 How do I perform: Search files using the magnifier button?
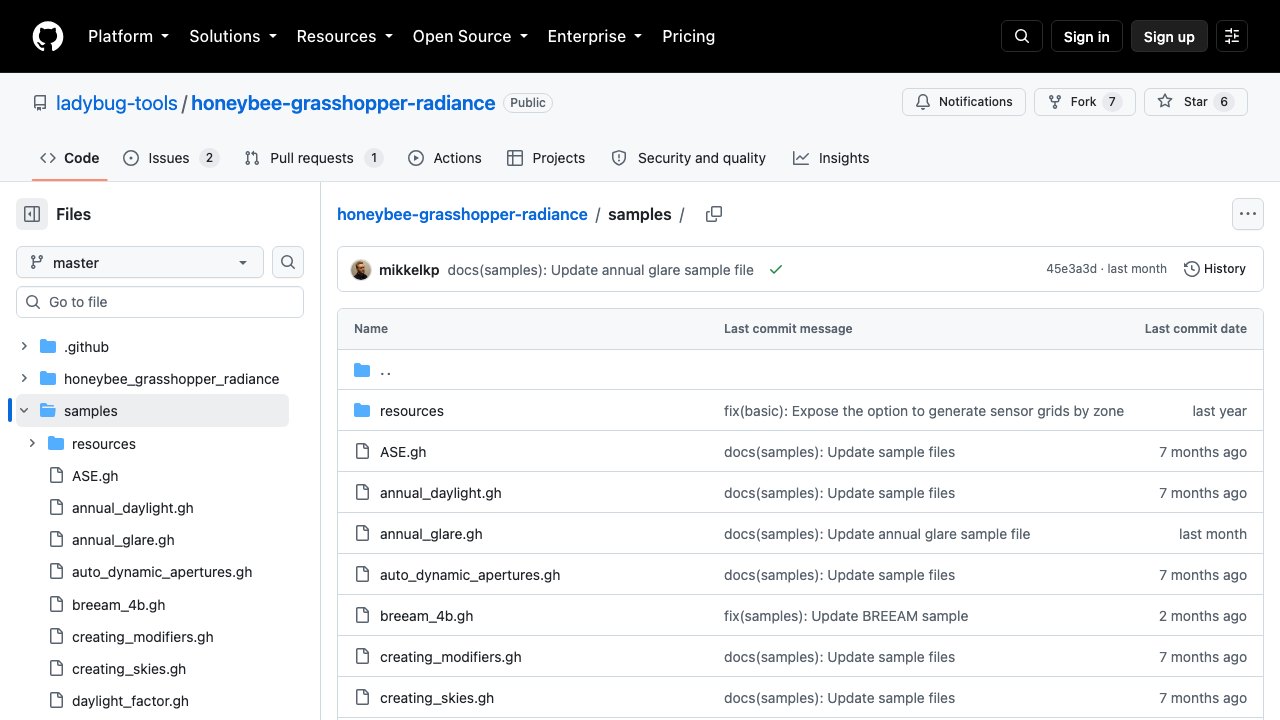[x=288, y=262]
